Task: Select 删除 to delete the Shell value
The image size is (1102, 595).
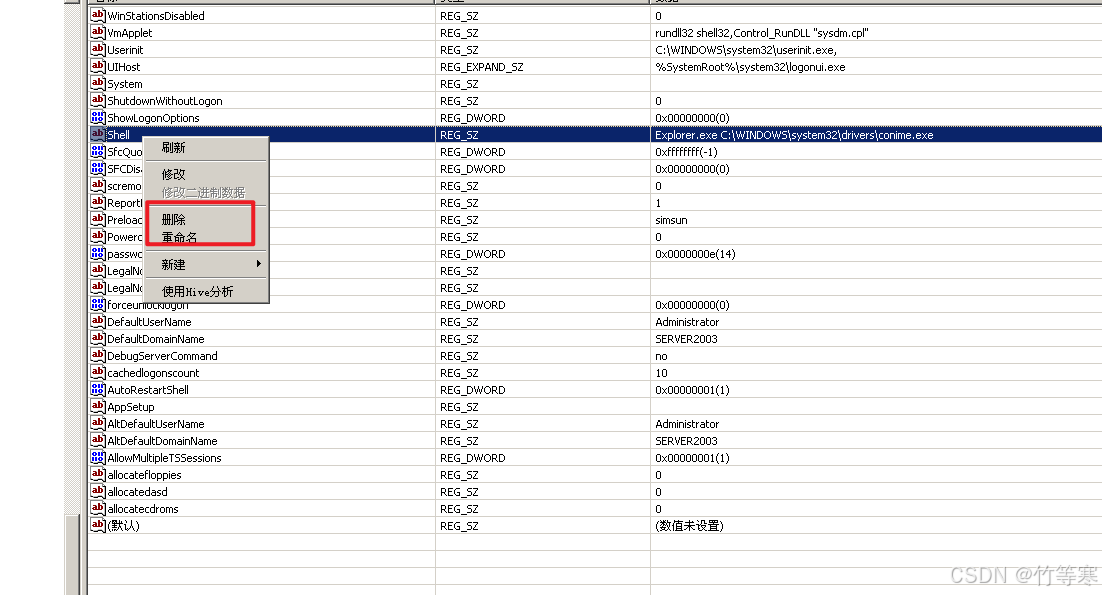Action: [x=174, y=220]
